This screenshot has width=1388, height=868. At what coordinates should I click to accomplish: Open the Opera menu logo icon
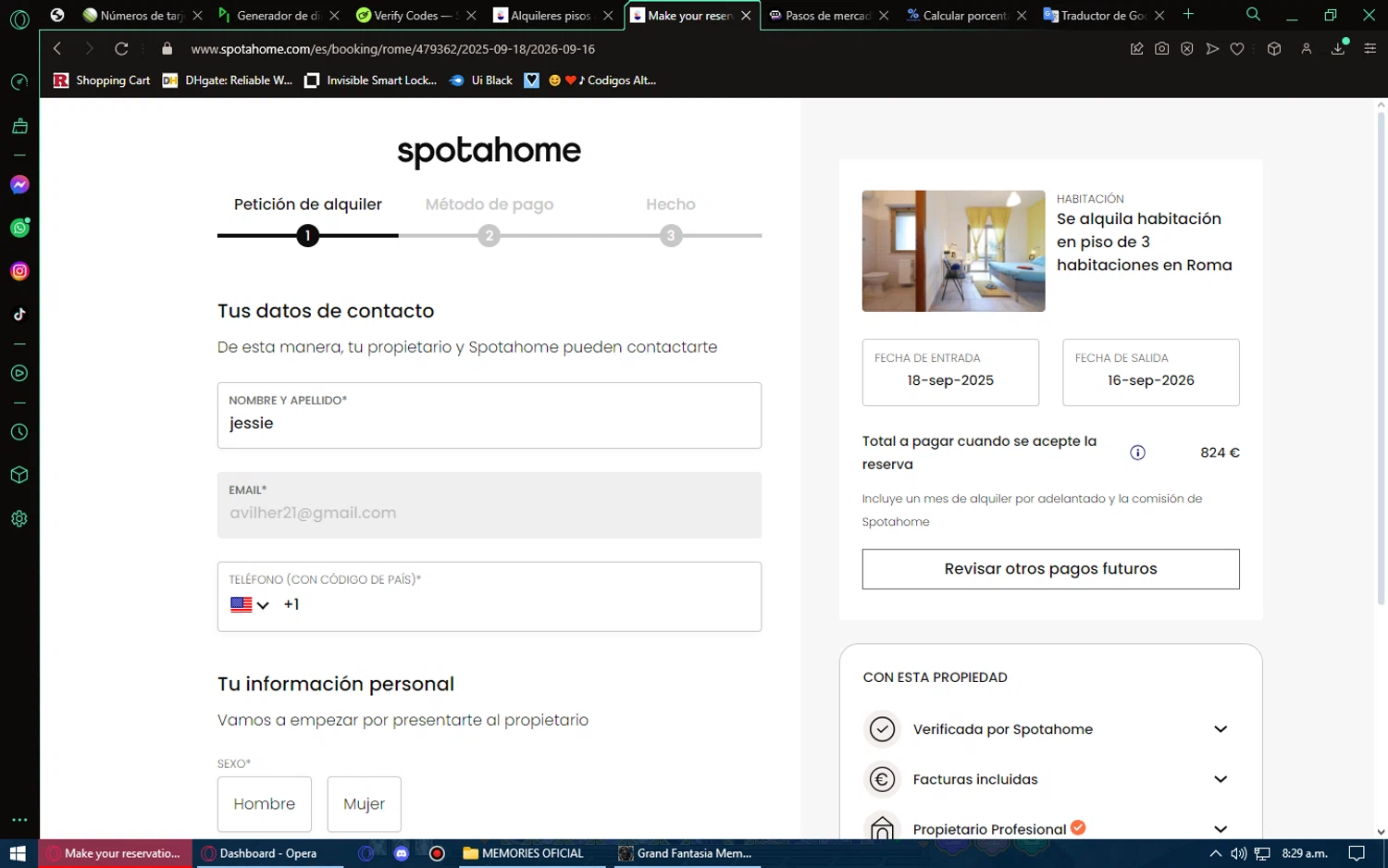[19, 19]
